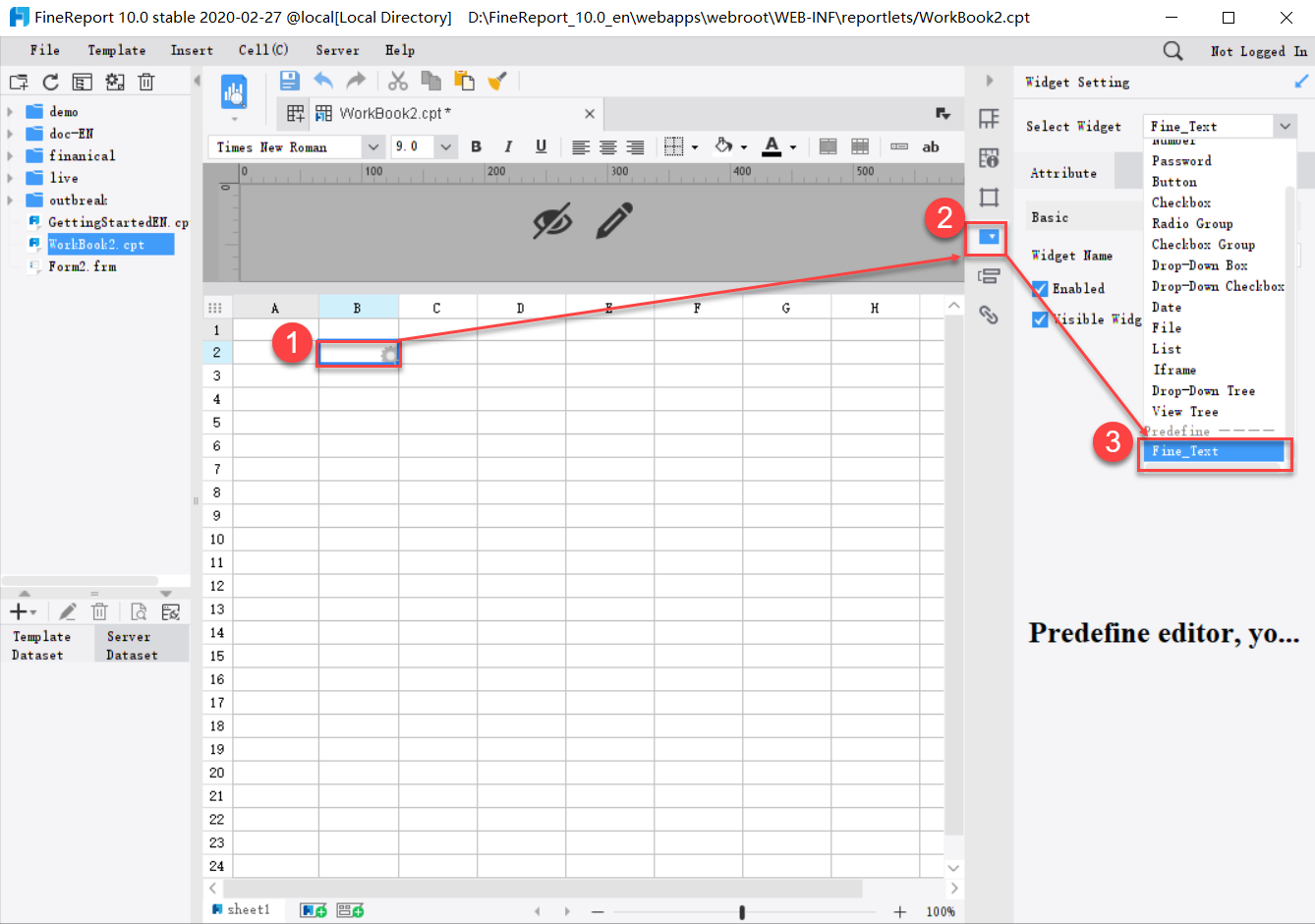Image resolution: width=1315 pixels, height=924 pixels.
Task: Click the Format Painter brush icon
Action: click(496, 81)
